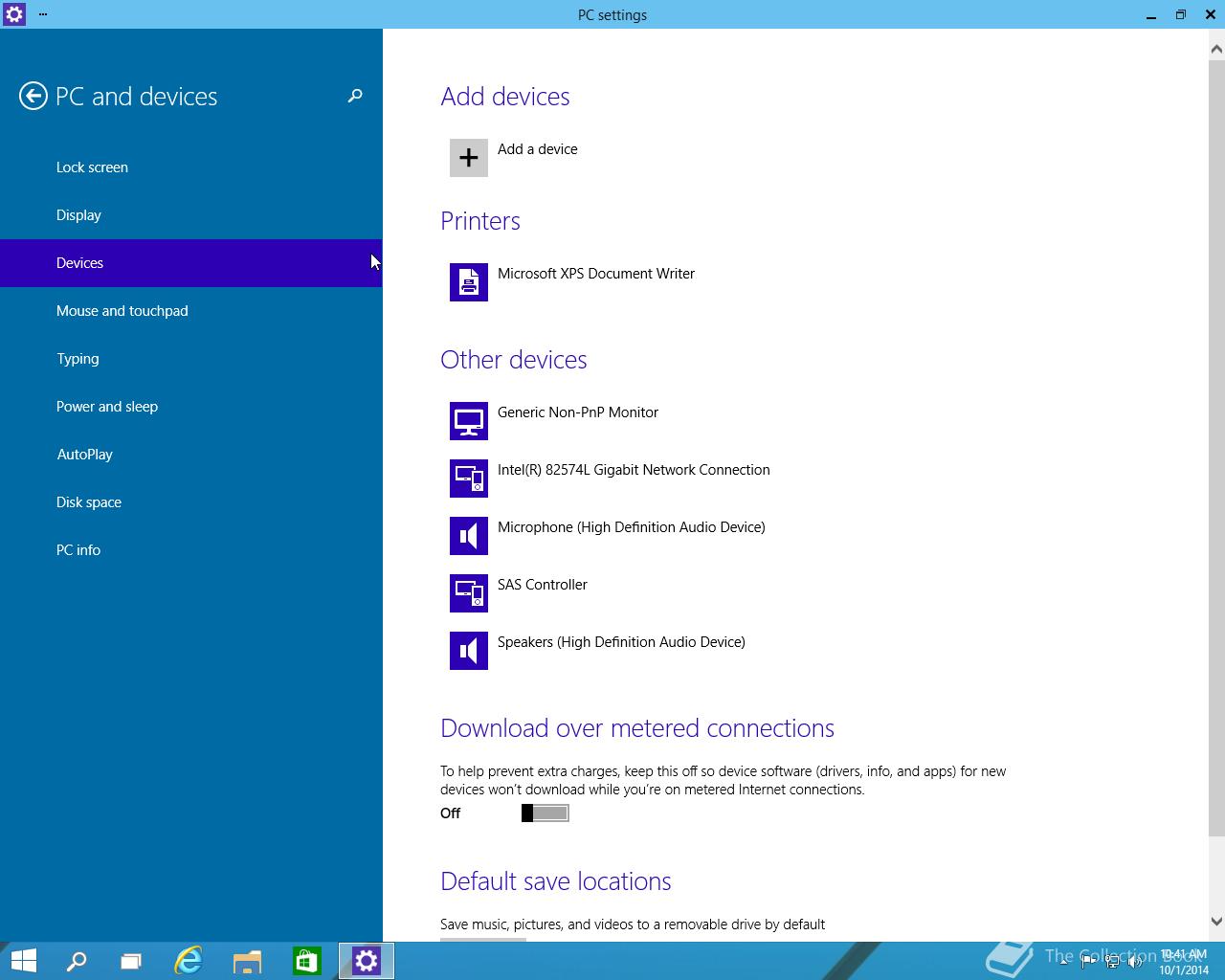Open Lock screen settings
This screenshot has height=980, width=1225.
pos(191,167)
